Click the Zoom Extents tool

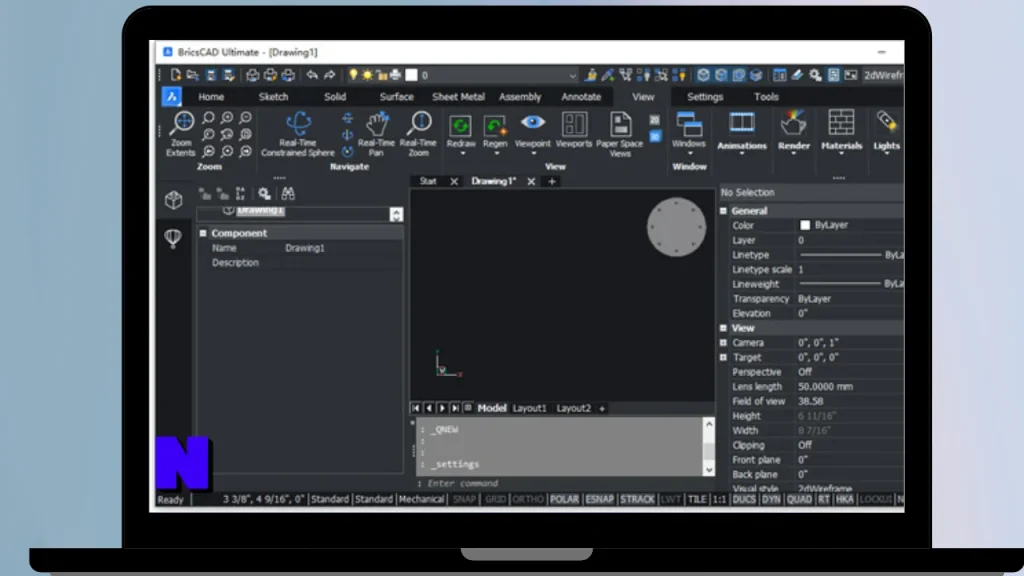tap(182, 133)
